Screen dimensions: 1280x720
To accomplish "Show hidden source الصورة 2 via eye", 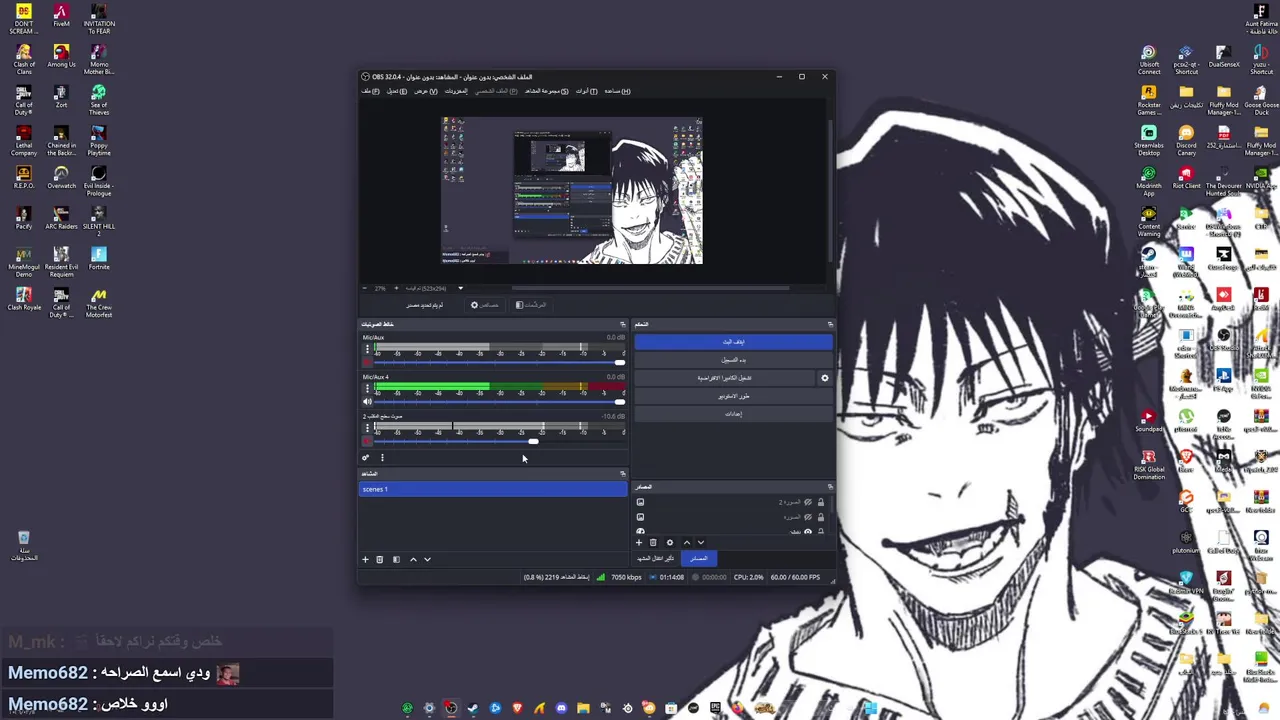I will (808, 502).
